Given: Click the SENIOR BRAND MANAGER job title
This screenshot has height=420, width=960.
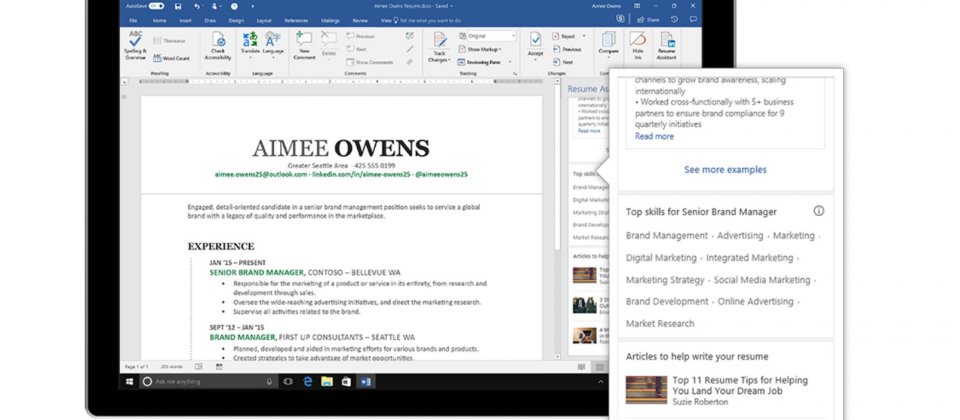Looking at the screenshot, I should 257,272.
